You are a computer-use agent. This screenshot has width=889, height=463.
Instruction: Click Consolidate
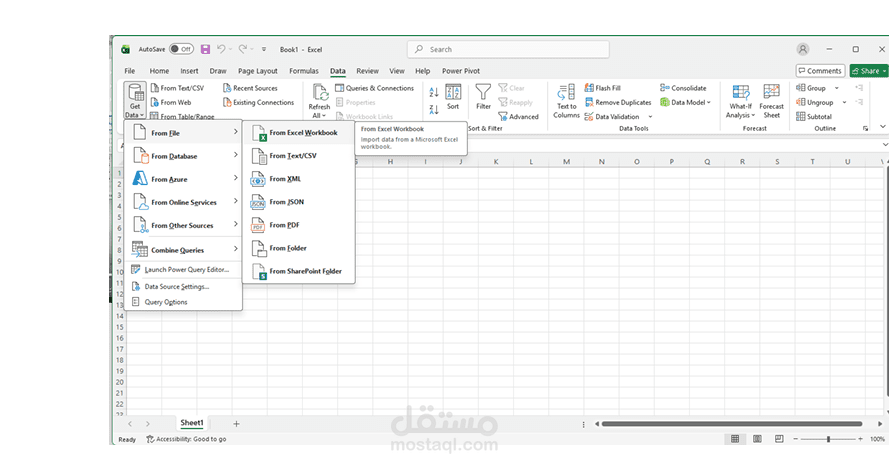point(683,88)
